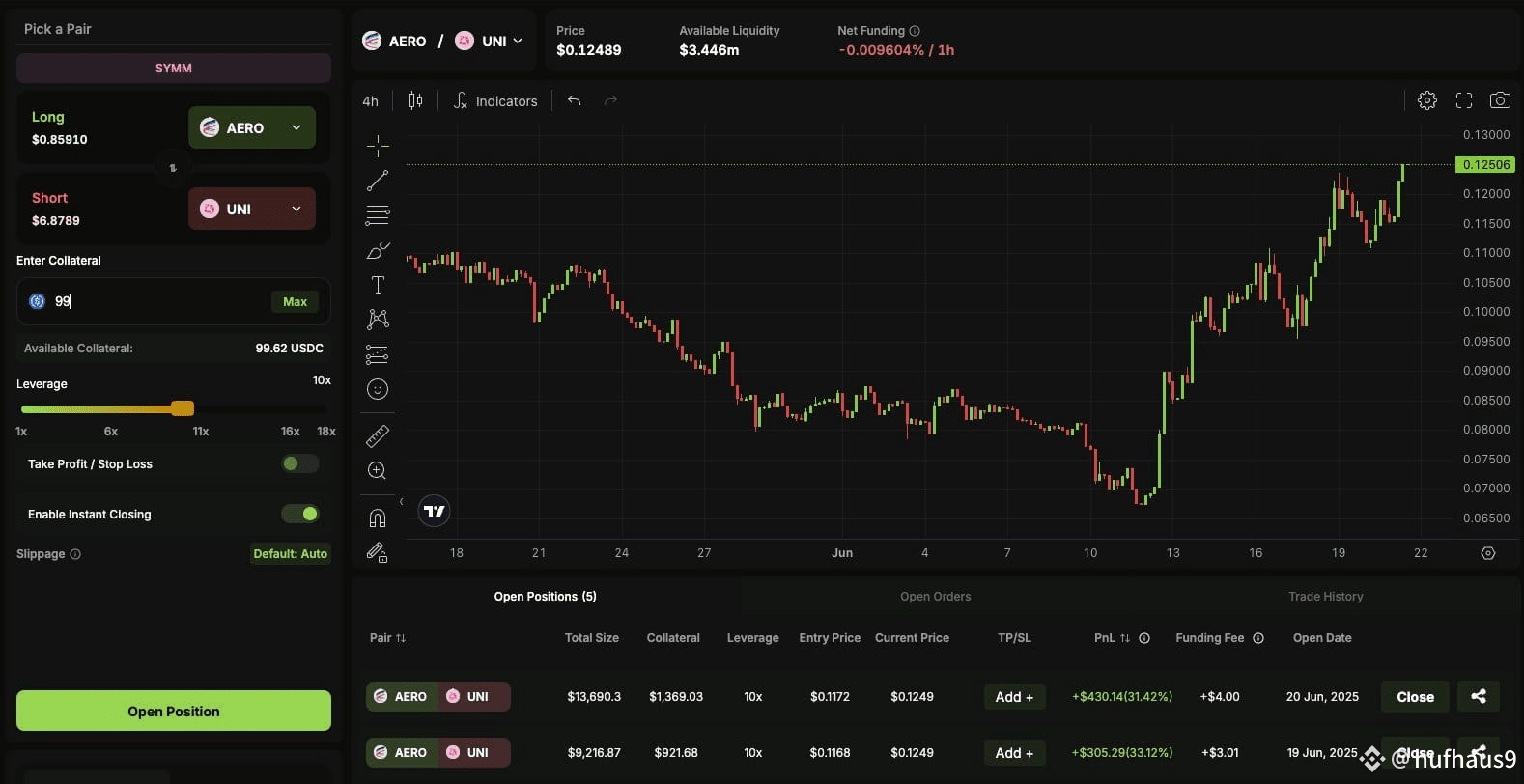Select the crosshair cursor tool
The width and height of the screenshot is (1524, 784).
pos(378,146)
